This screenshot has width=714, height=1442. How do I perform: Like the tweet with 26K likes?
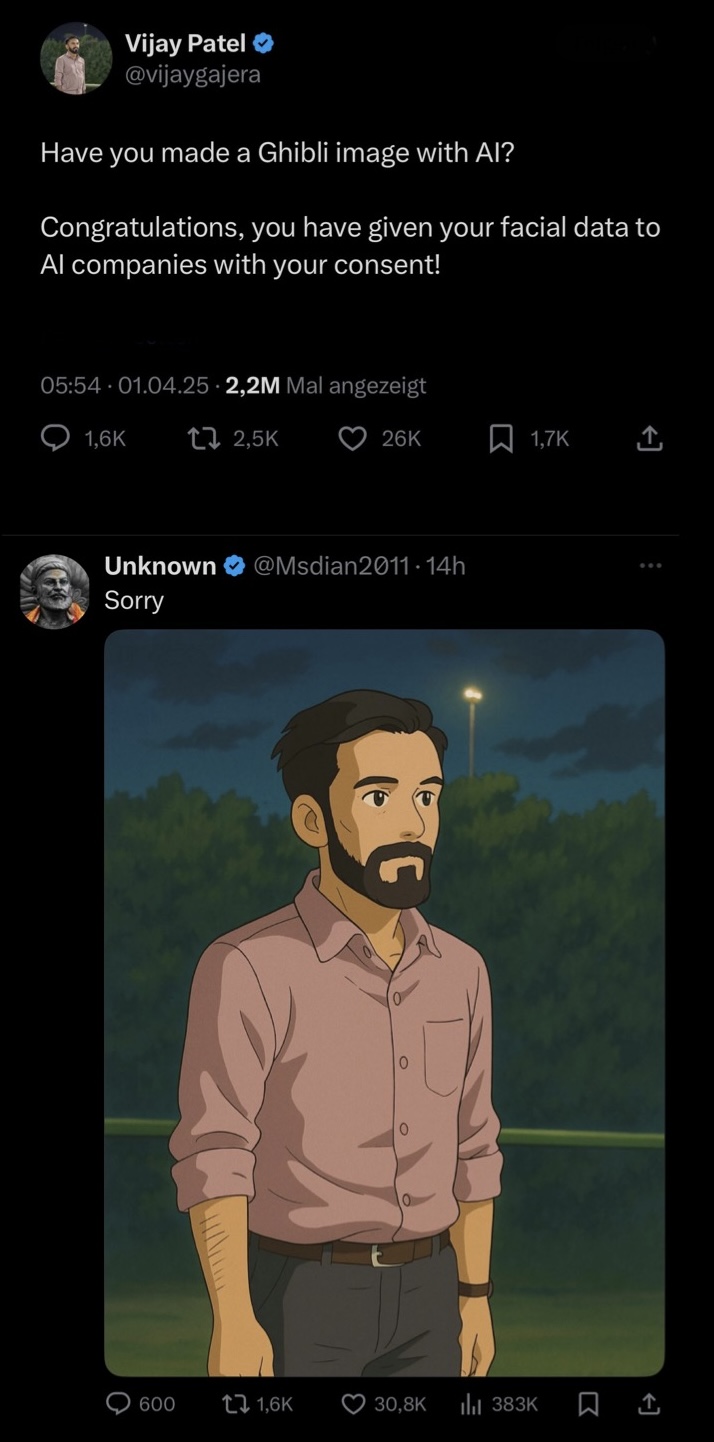[352, 438]
